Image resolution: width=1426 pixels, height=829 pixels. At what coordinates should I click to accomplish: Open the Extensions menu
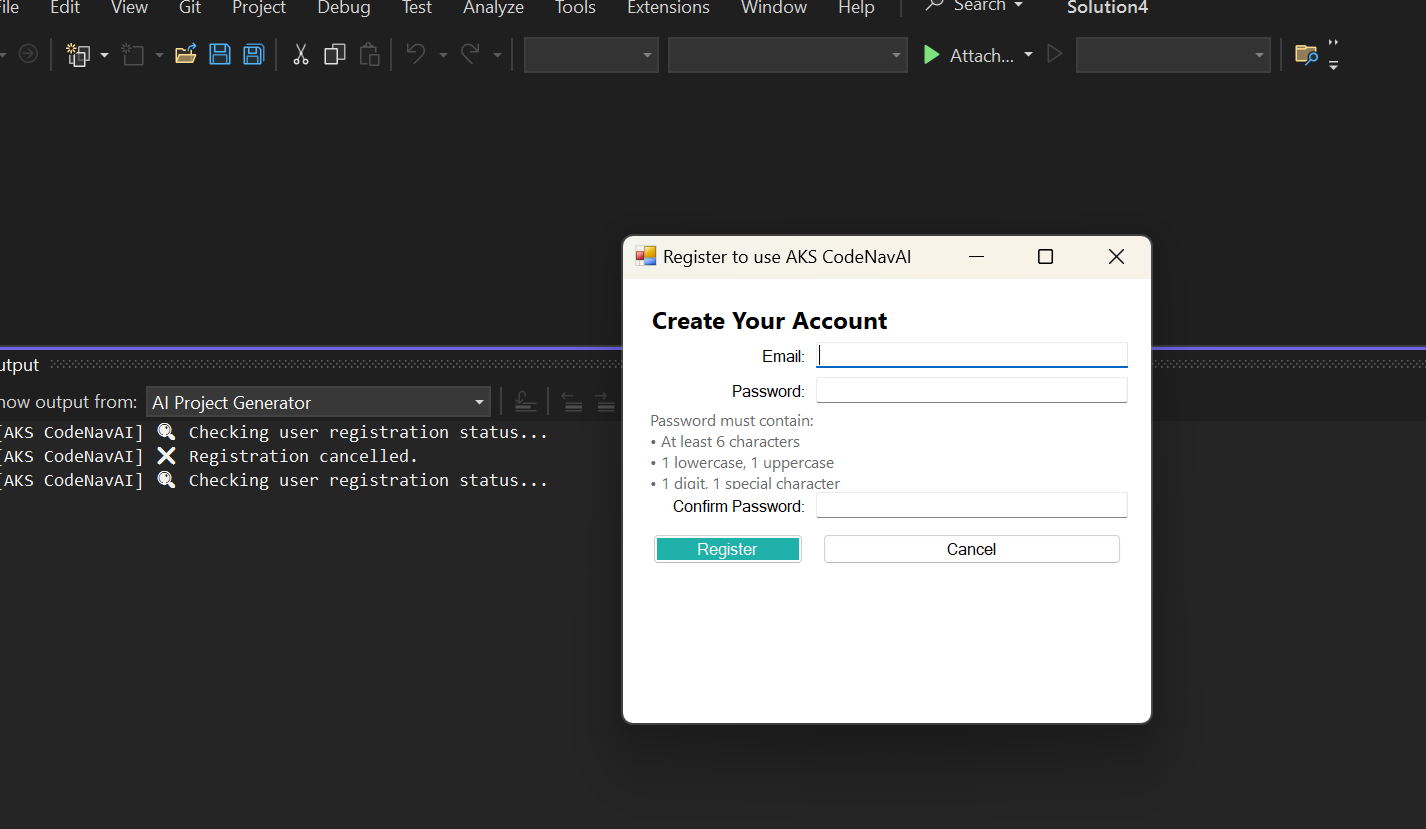click(x=667, y=8)
